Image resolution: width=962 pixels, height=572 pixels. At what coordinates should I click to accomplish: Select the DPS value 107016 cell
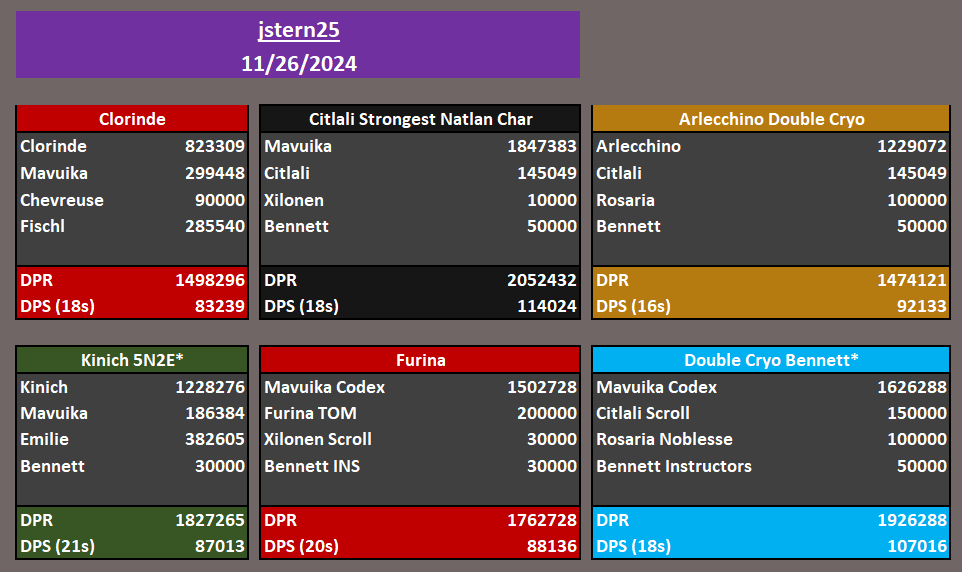[x=915, y=546]
